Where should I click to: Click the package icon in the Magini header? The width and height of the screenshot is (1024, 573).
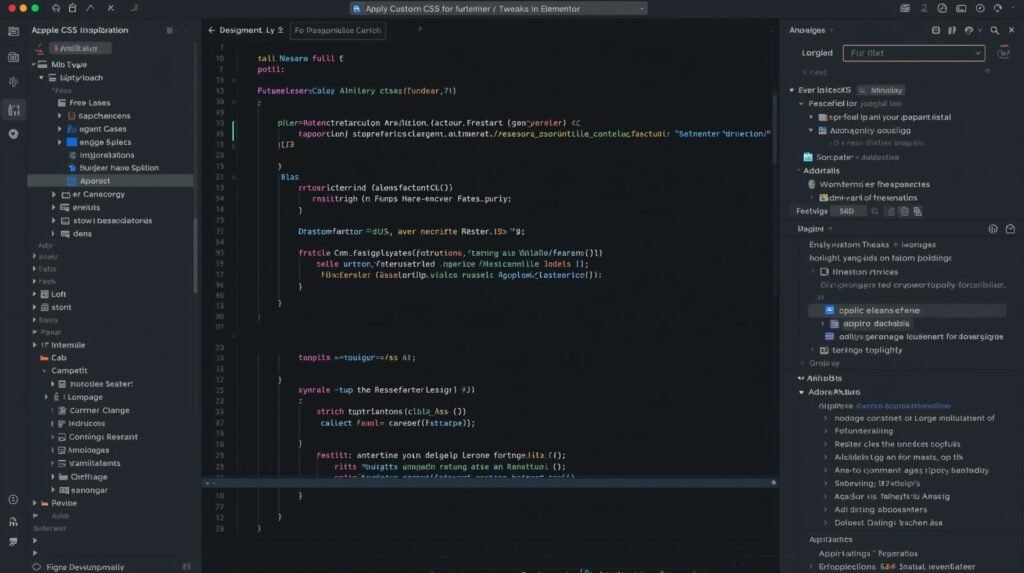pyautogui.click(x=1010, y=229)
